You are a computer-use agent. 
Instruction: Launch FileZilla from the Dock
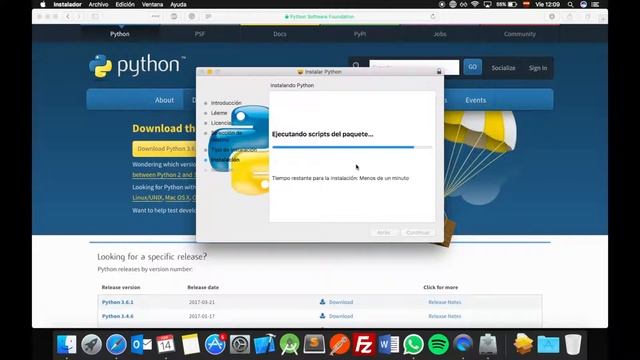coord(364,344)
